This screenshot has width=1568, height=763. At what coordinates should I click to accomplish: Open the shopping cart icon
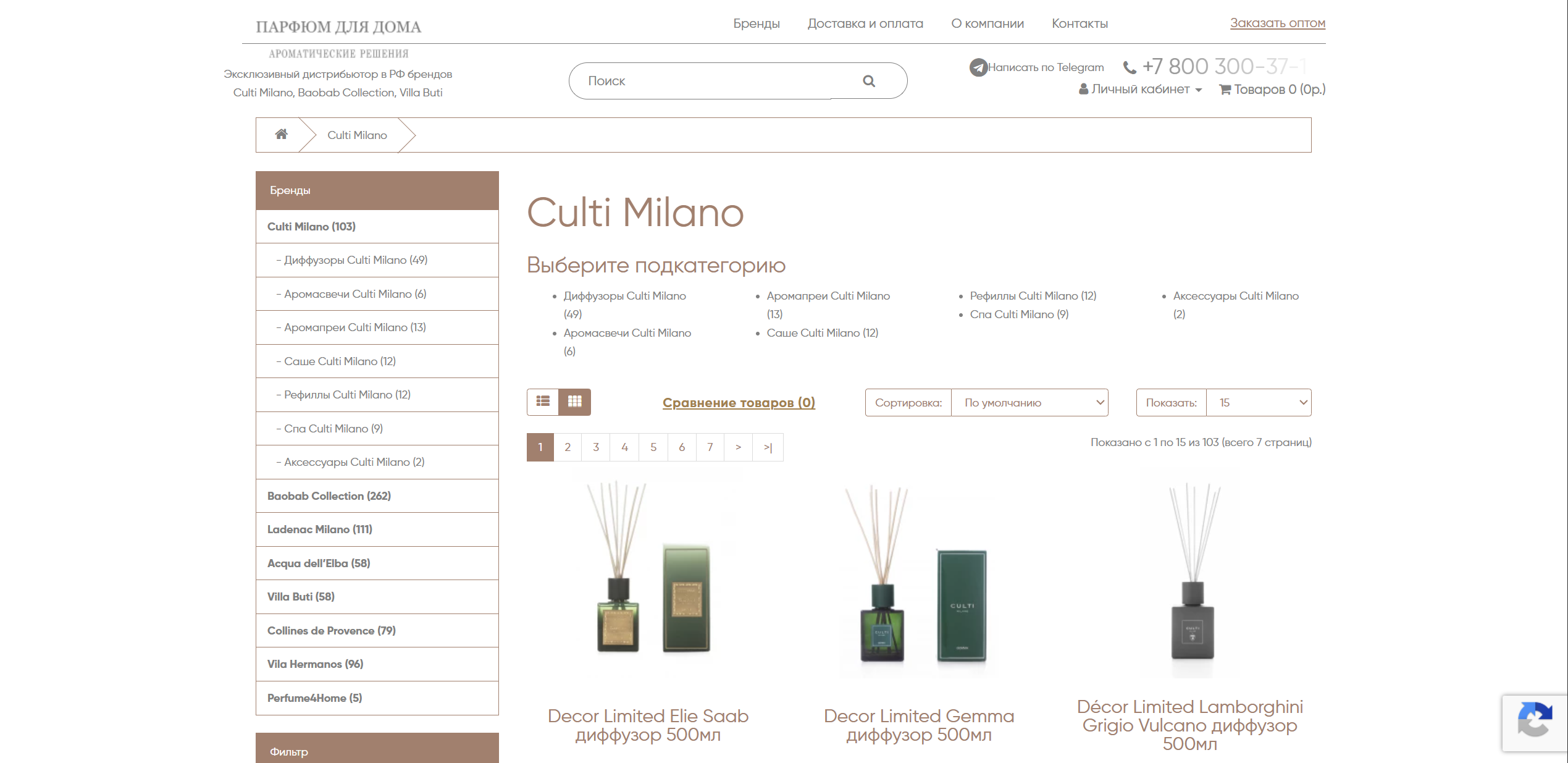(1225, 90)
